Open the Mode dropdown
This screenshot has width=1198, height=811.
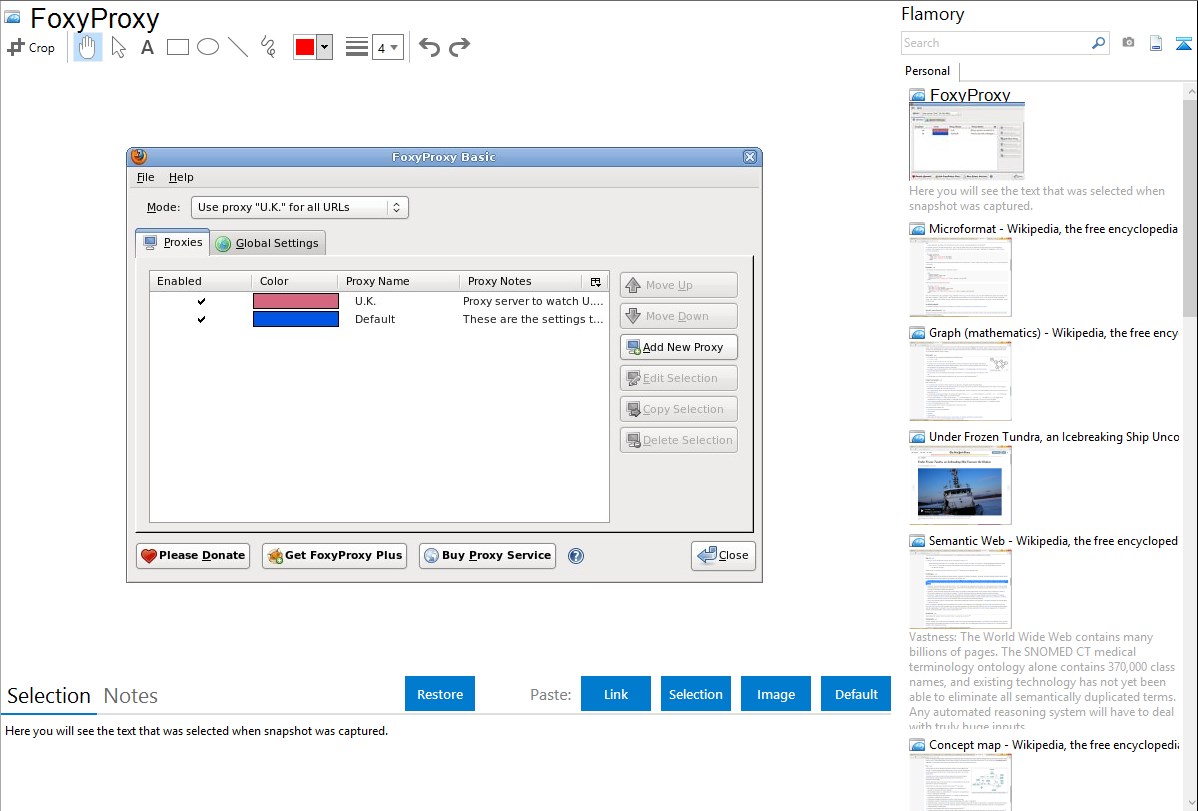(300, 207)
